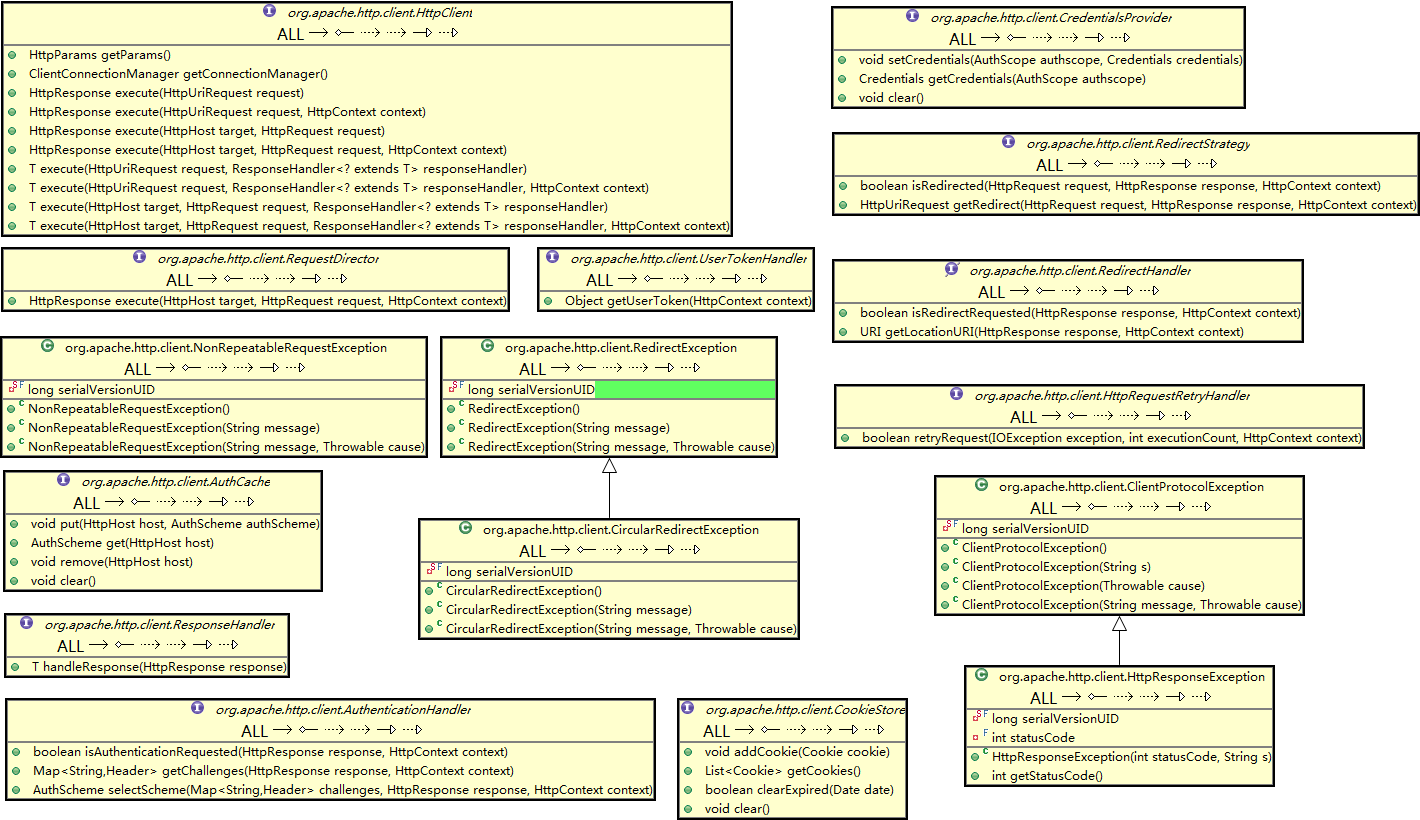Image resolution: width=1420 pixels, height=820 pixels.
Task: Click the private final icon beside int statusCode
Action: [980, 737]
